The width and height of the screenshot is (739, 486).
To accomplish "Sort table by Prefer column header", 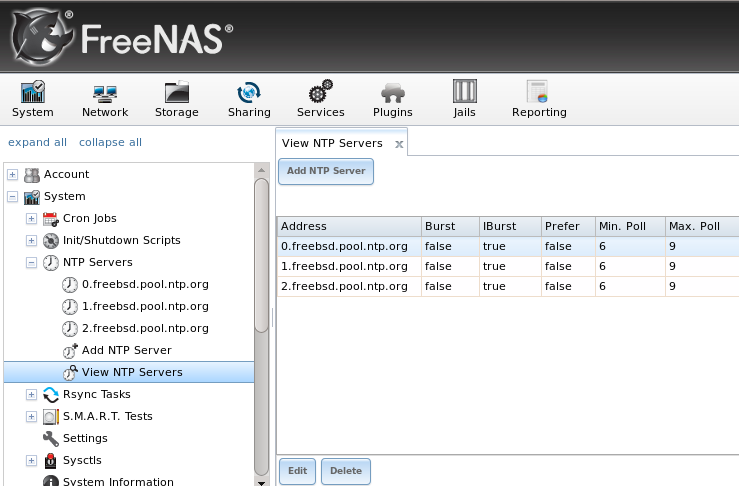I will 568,227.
